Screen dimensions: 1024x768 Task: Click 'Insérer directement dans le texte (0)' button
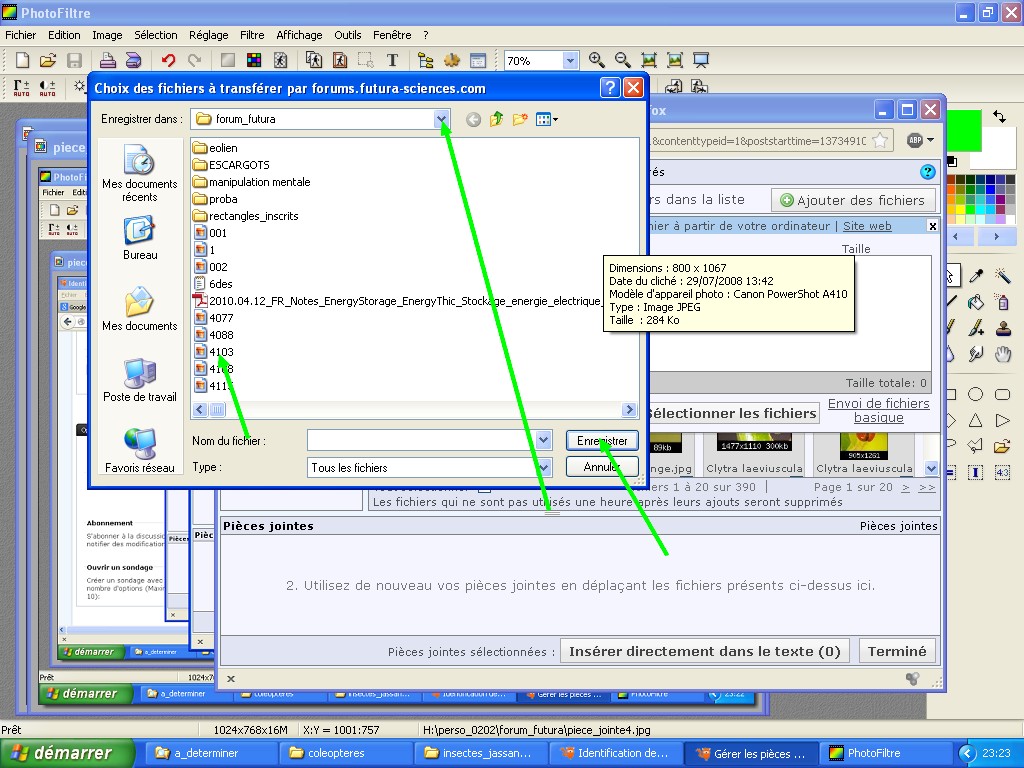(x=705, y=651)
